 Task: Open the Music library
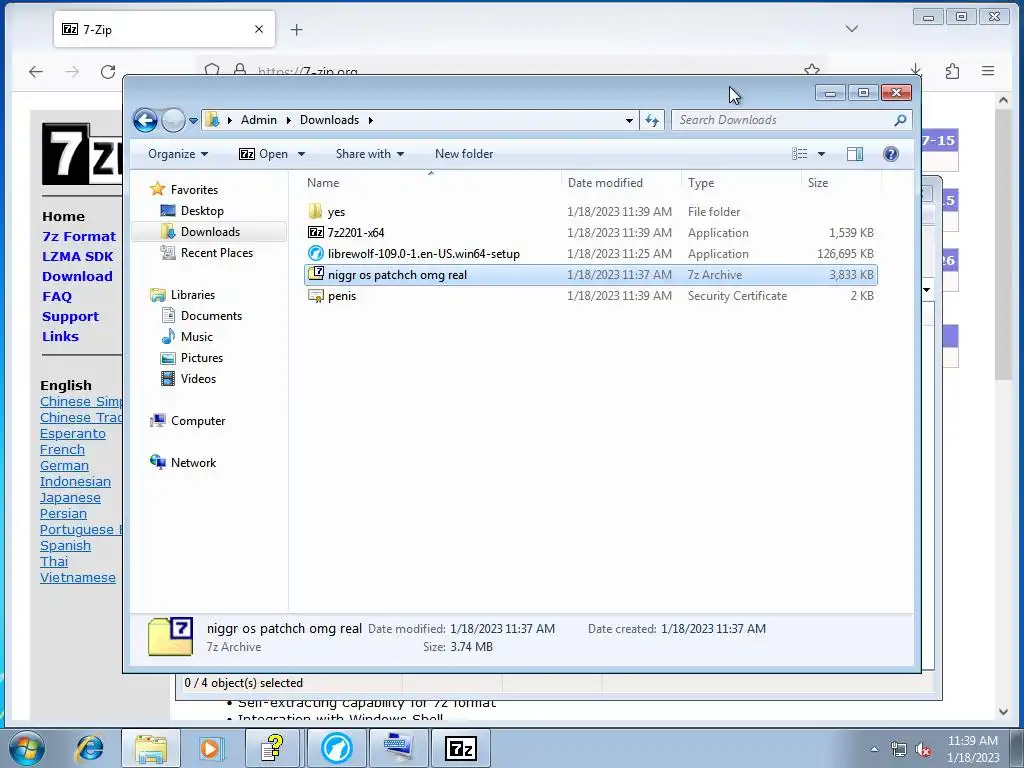(x=197, y=337)
